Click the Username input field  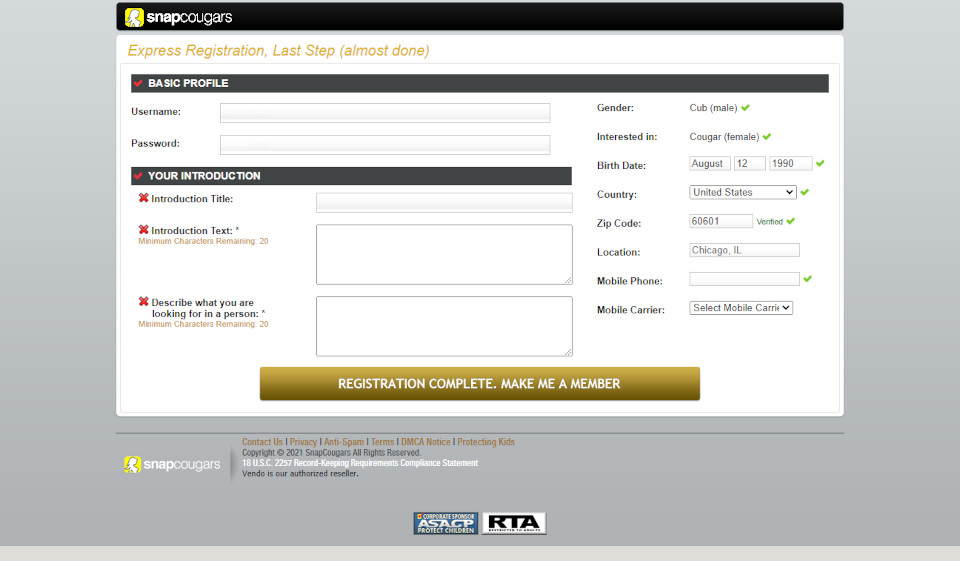(x=385, y=113)
